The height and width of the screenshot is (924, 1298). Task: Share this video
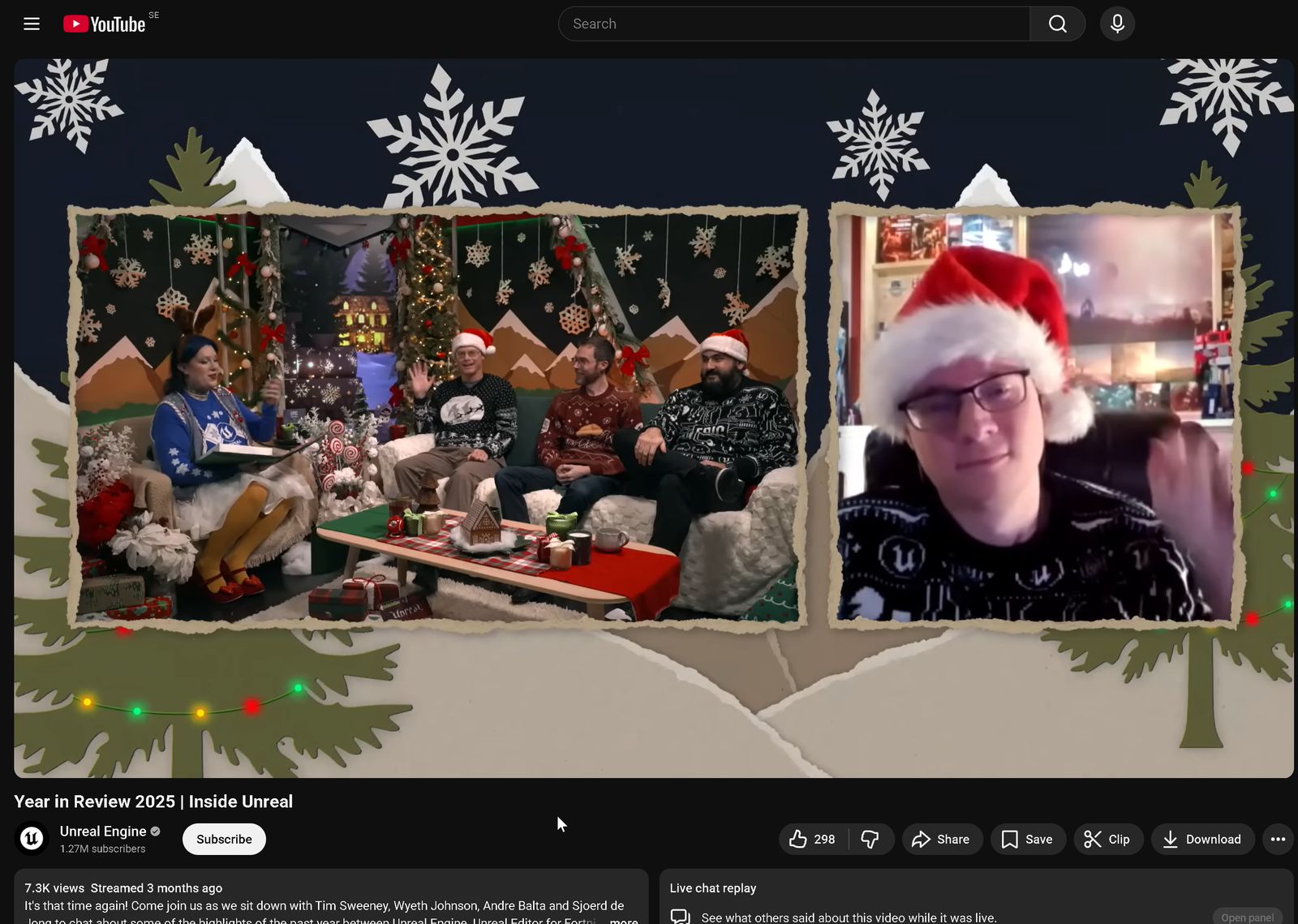coord(941,839)
